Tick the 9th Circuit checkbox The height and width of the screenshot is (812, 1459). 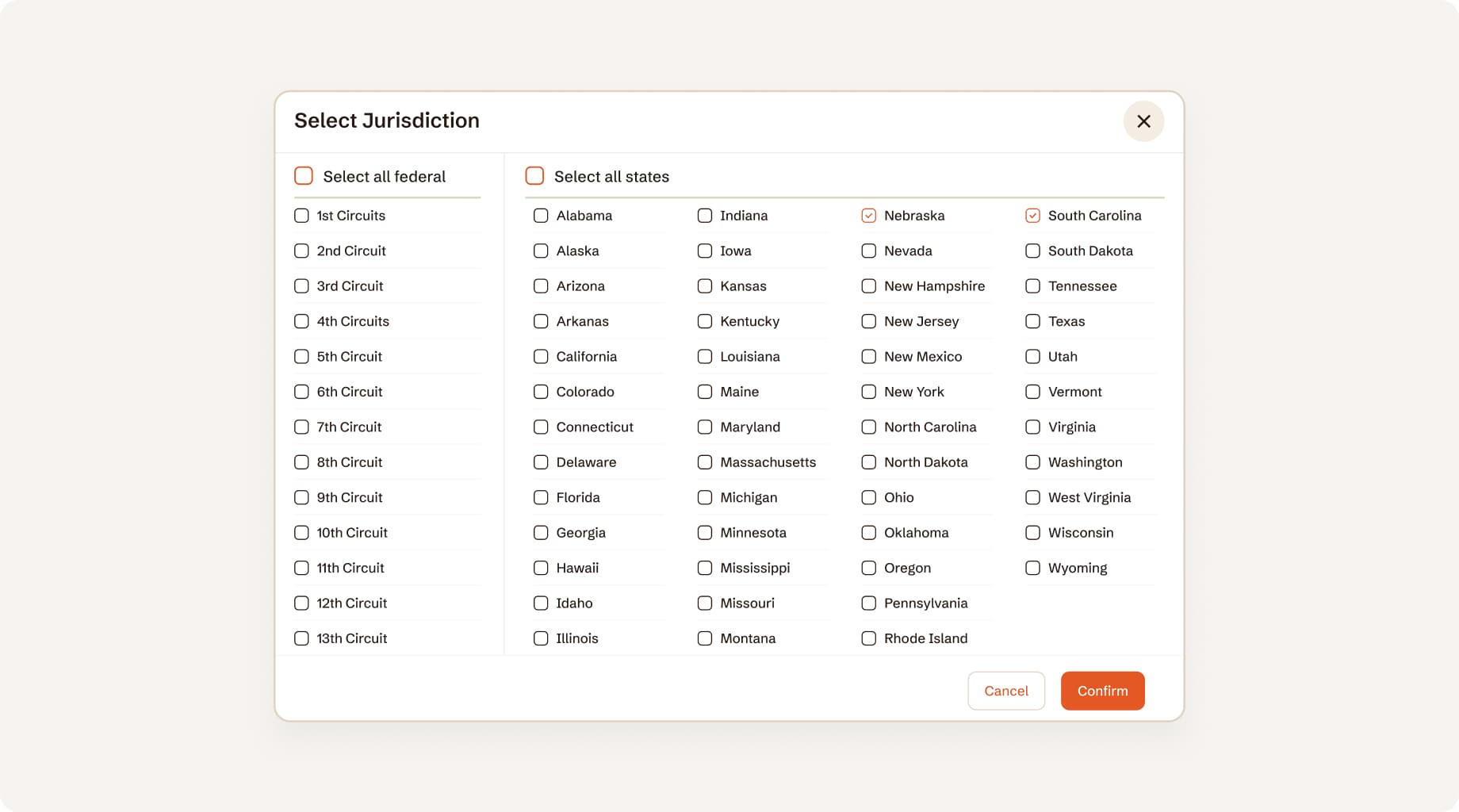(301, 497)
